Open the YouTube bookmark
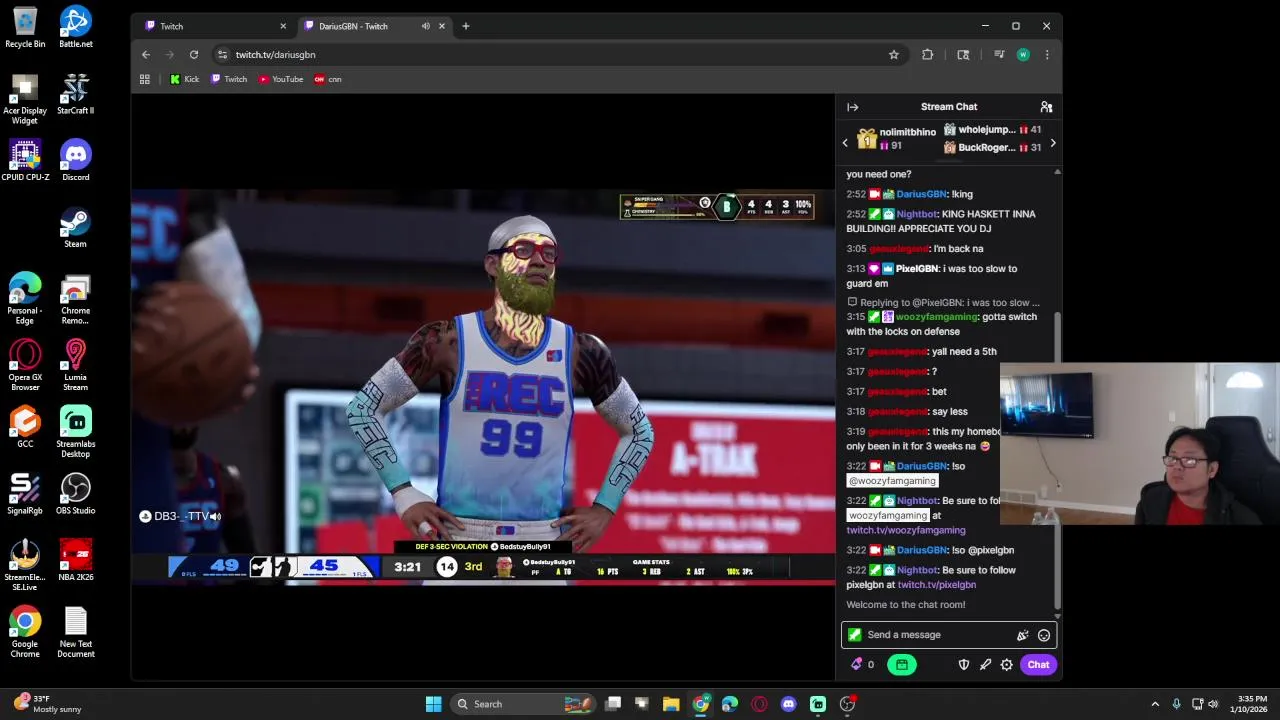 (281, 79)
